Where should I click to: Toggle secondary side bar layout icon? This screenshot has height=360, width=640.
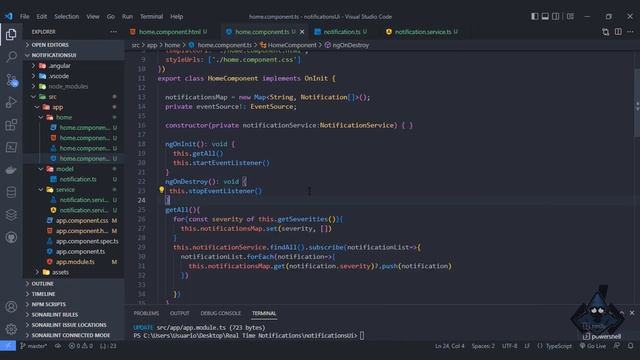pyautogui.click(x=556, y=16)
